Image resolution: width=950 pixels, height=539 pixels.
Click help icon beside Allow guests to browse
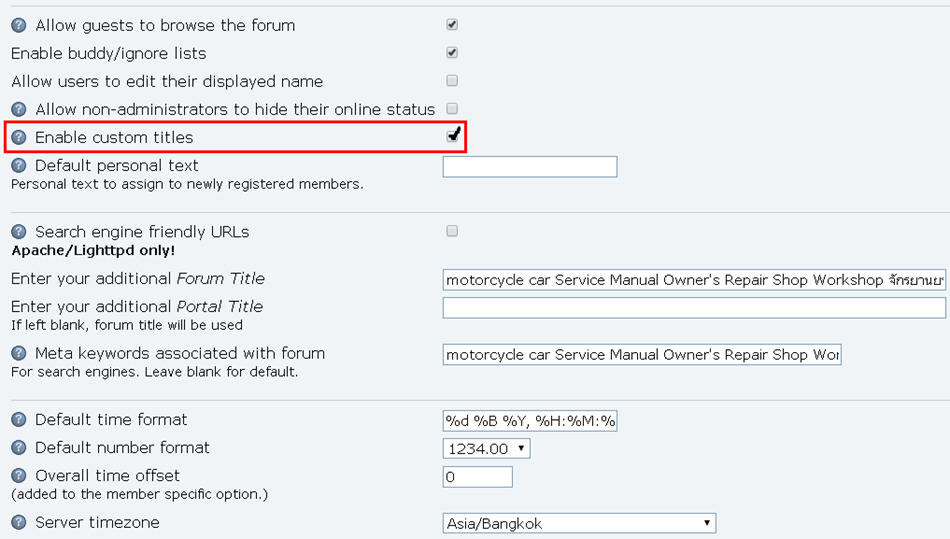click(x=19, y=25)
